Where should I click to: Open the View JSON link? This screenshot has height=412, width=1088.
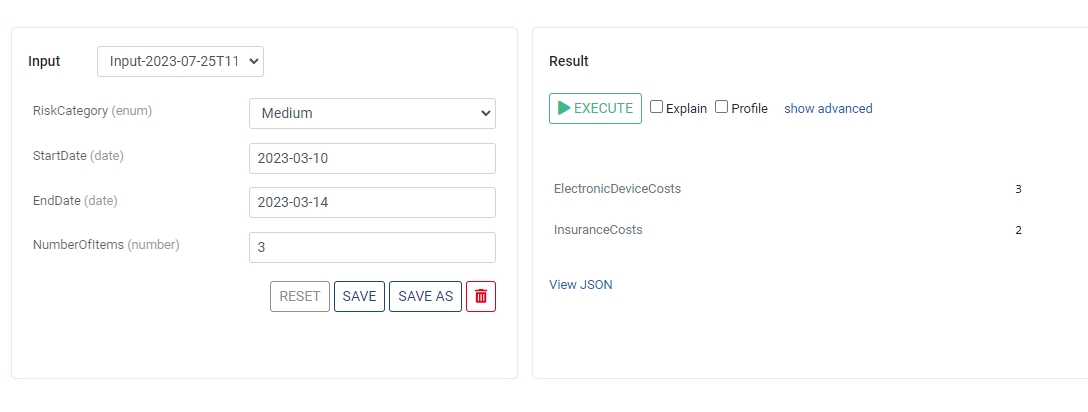(580, 284)
